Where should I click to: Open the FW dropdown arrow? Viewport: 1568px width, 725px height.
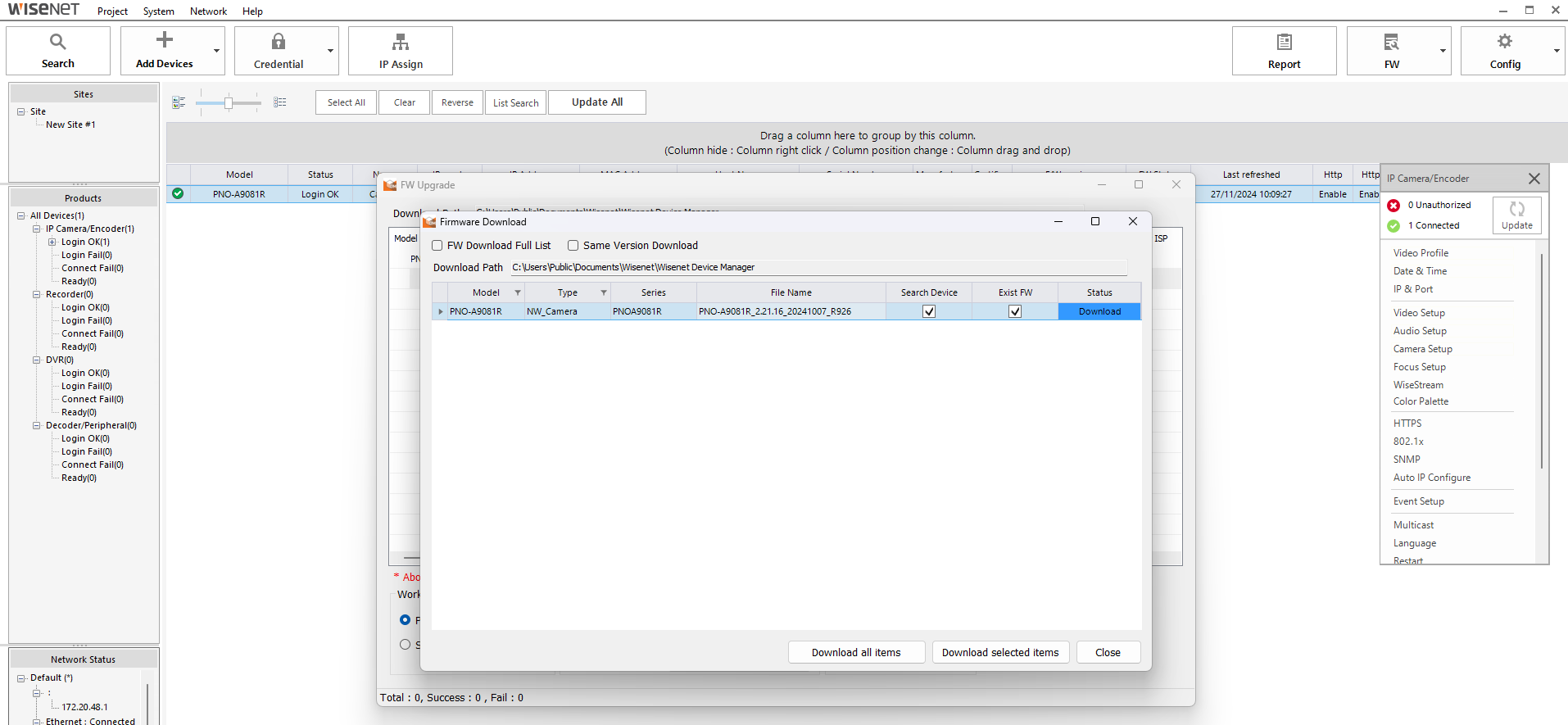[1443, 51]
